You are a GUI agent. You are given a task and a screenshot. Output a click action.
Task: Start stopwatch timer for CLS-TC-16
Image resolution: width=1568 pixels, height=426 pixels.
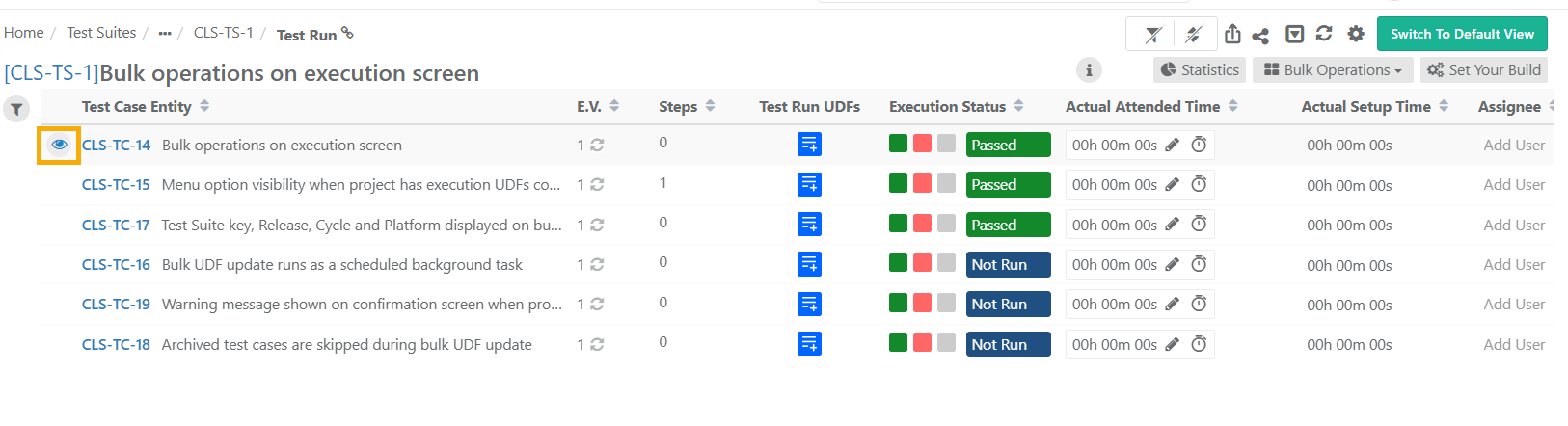click(x=1199, y=264)
